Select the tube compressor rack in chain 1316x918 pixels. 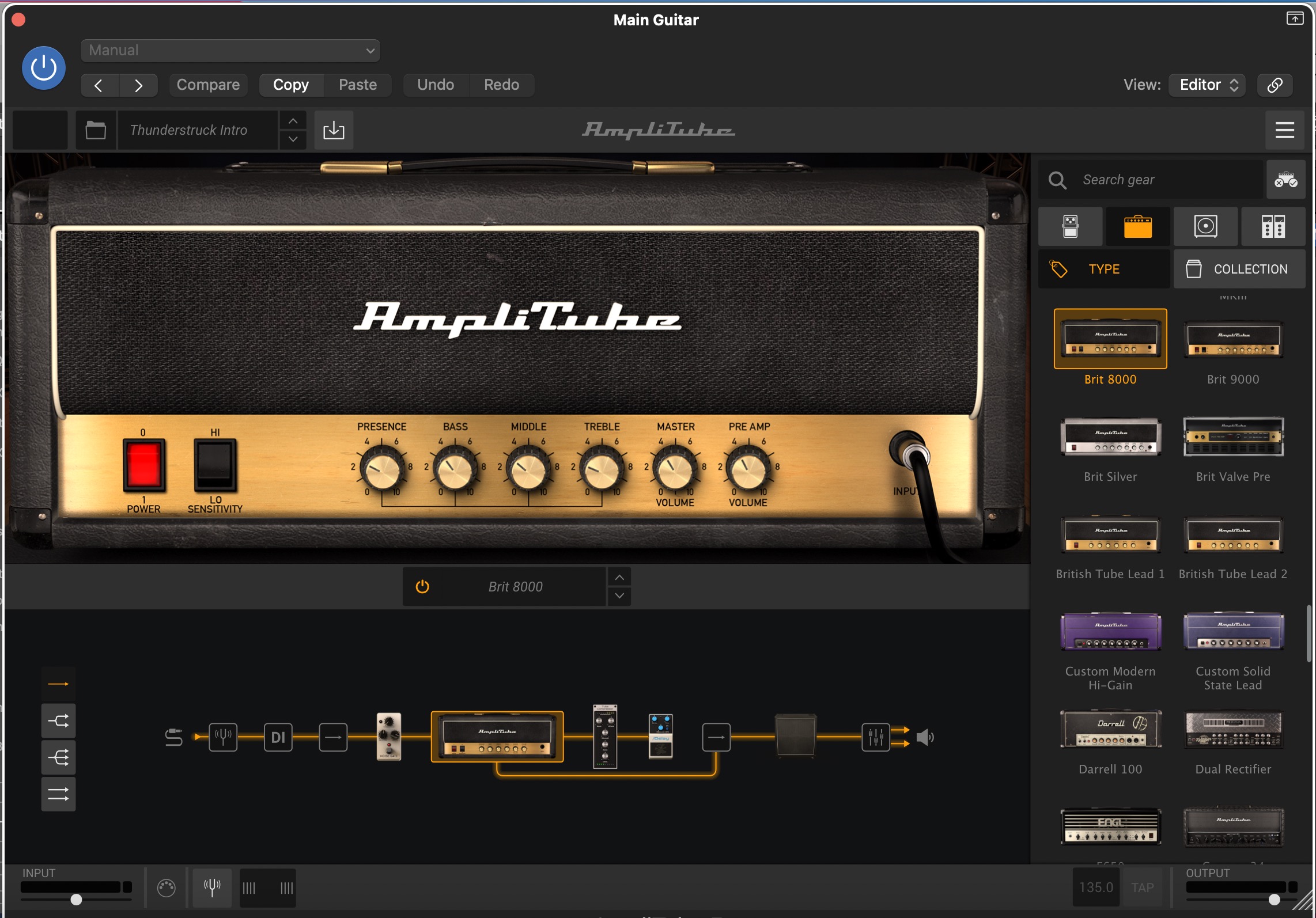[x=605, y=737]
